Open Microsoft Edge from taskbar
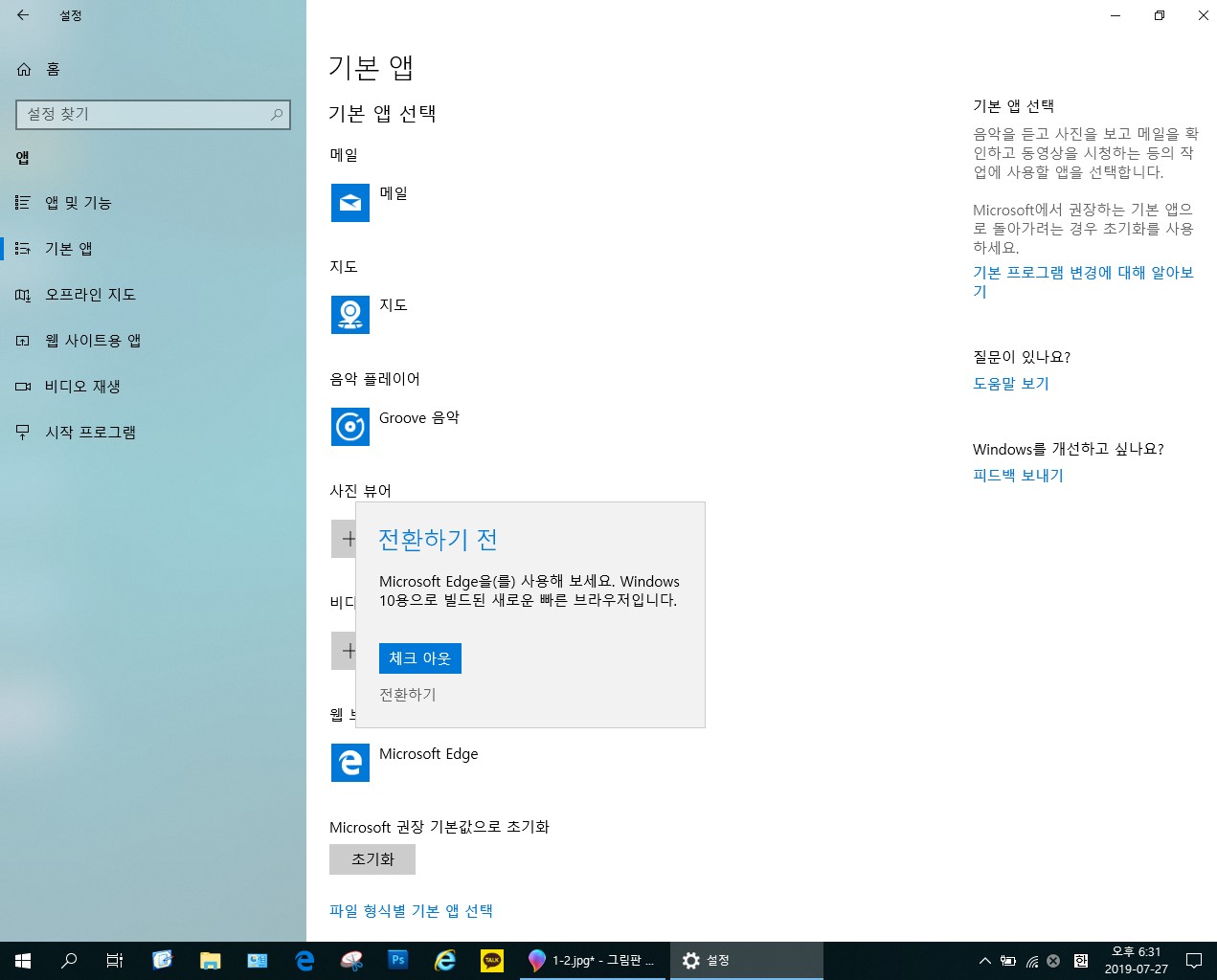Screen dimensions: 1217x980 coord(304,961)
